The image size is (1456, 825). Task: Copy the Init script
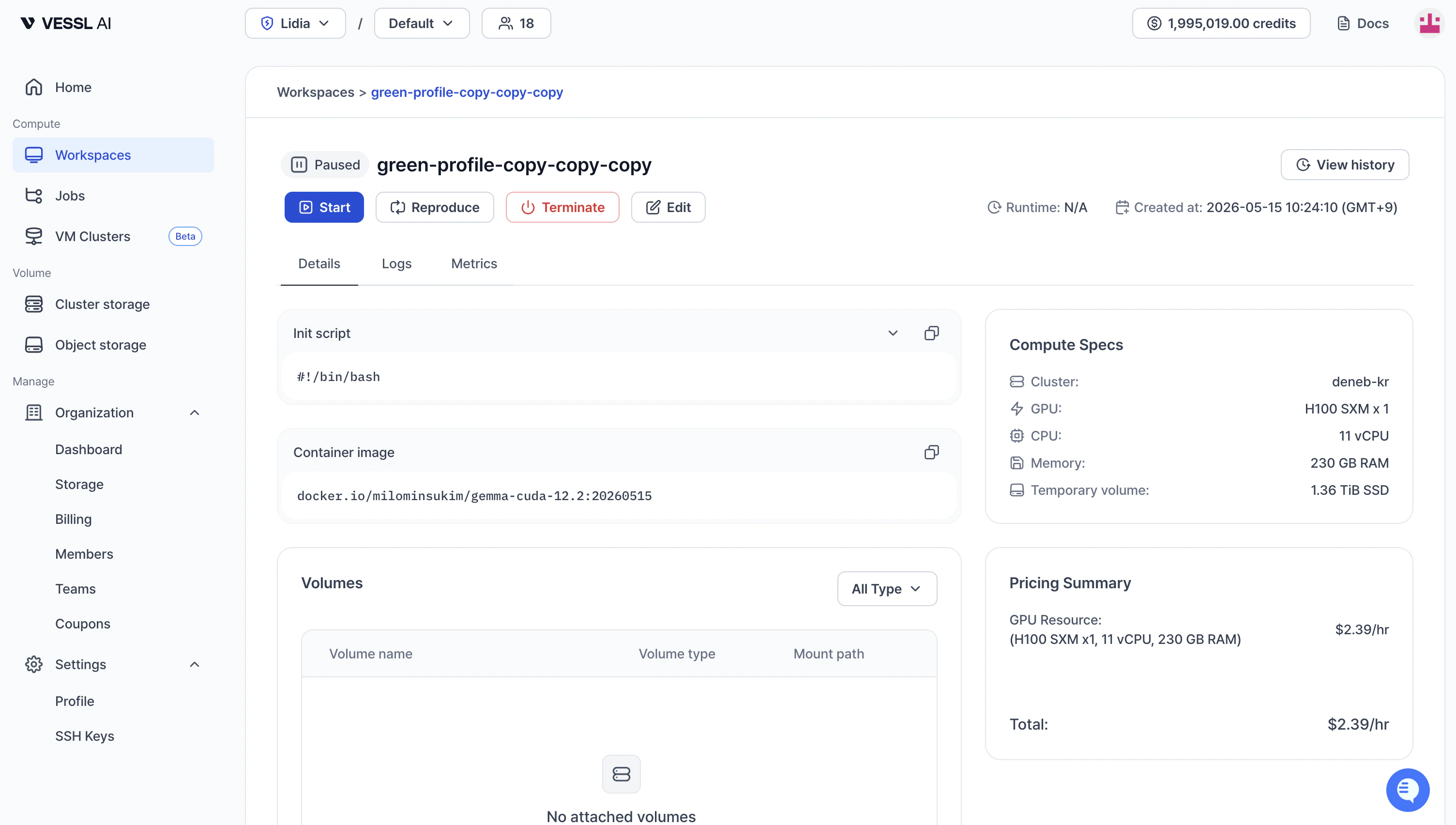[932, 333]
